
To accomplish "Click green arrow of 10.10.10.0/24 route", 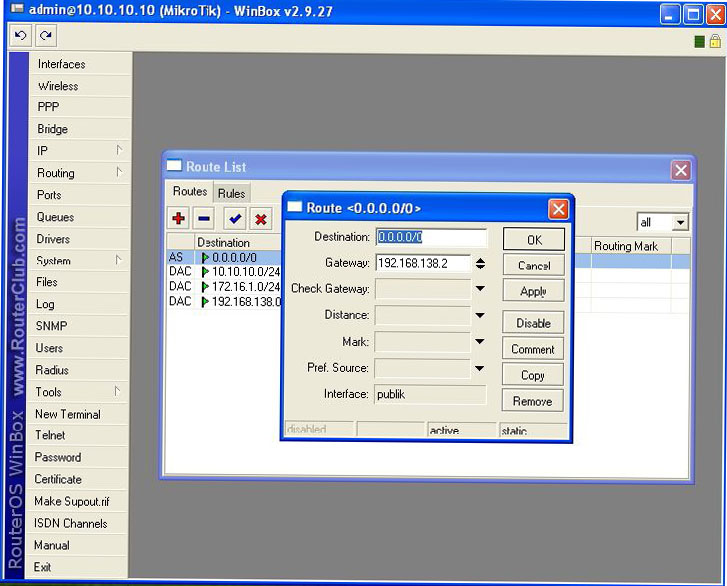I will tap(205, 272).
